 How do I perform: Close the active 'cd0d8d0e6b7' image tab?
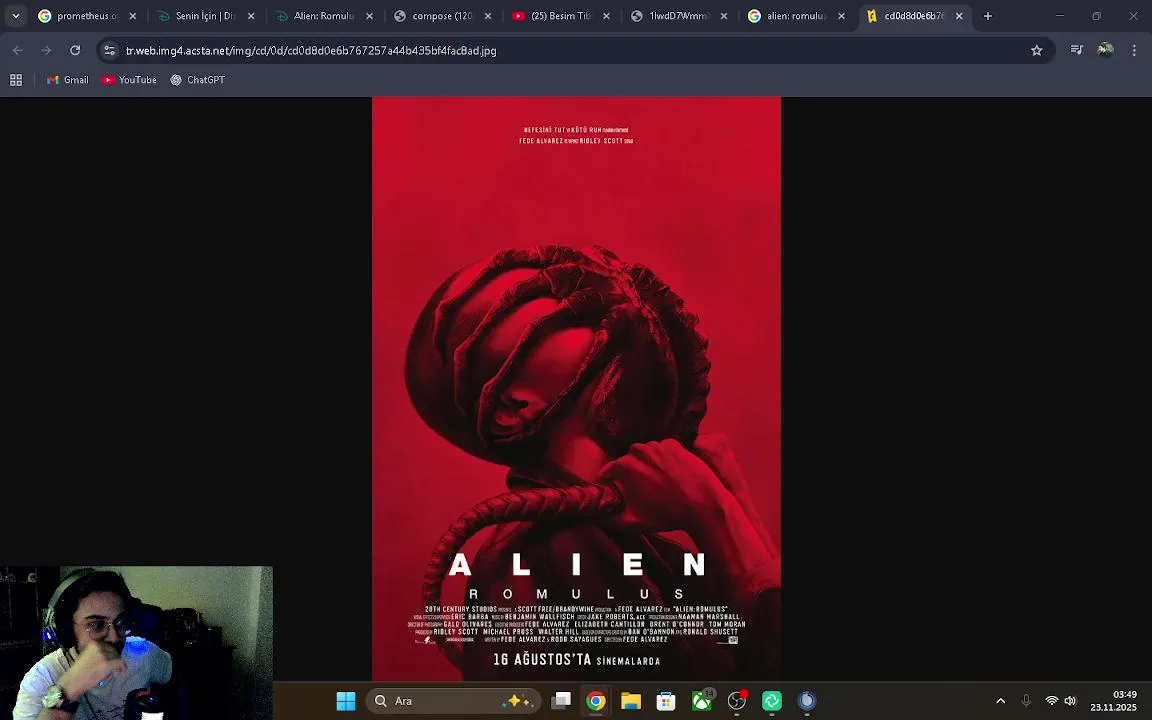pos(959,16)
